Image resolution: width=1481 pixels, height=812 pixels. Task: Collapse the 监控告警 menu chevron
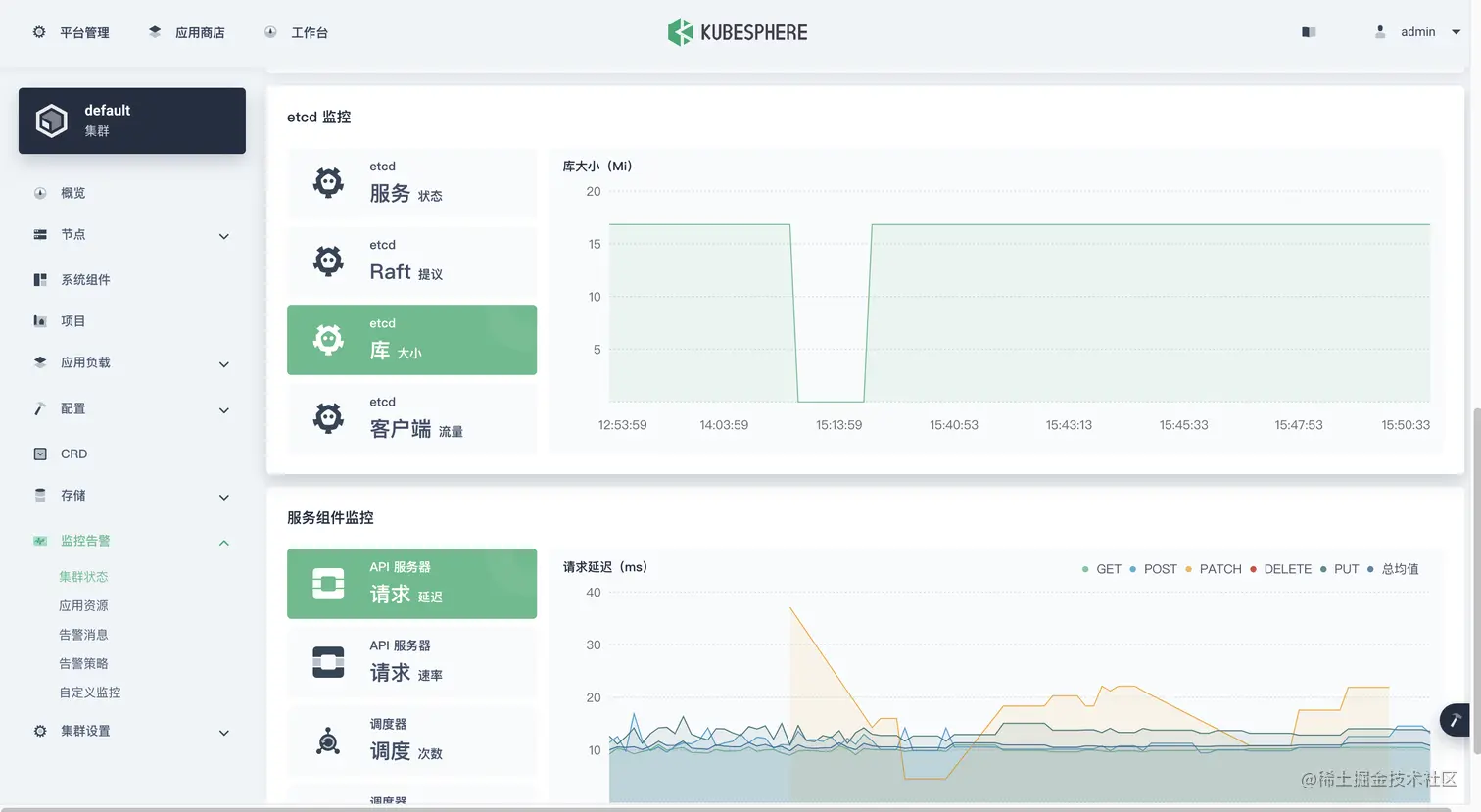[x=223, y=543]
